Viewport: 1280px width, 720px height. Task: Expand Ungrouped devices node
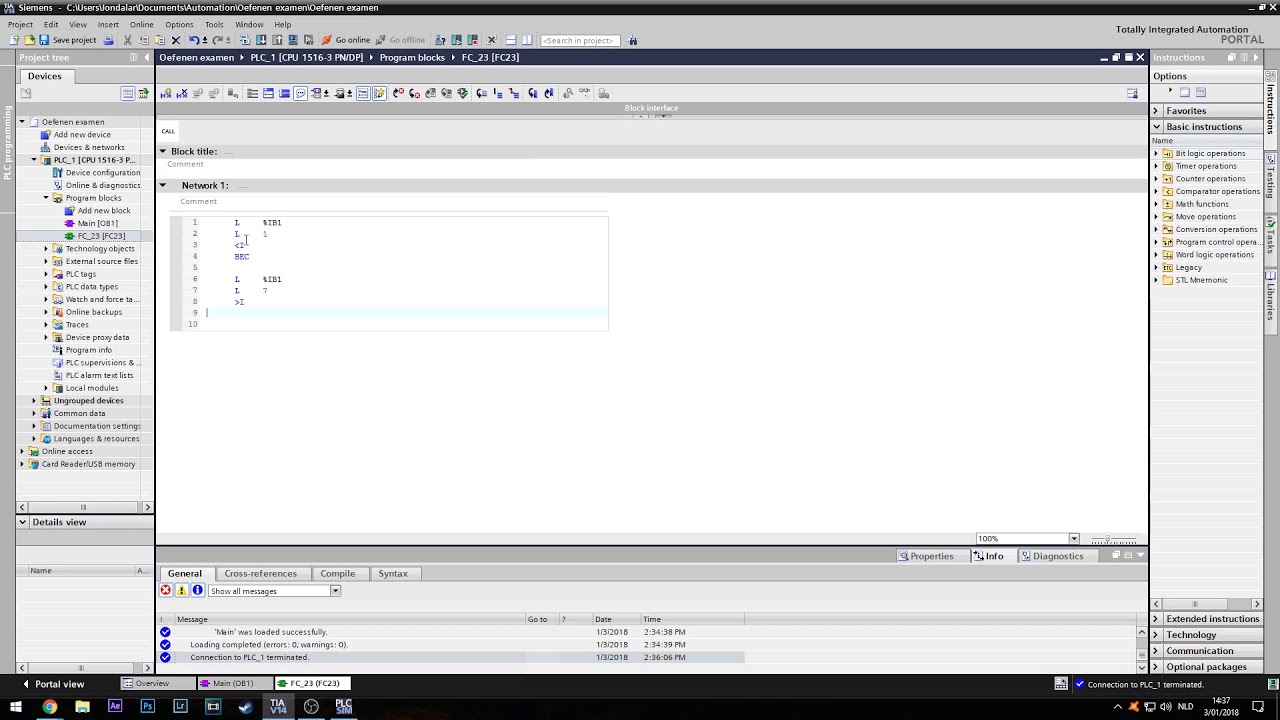coord(34,401)
